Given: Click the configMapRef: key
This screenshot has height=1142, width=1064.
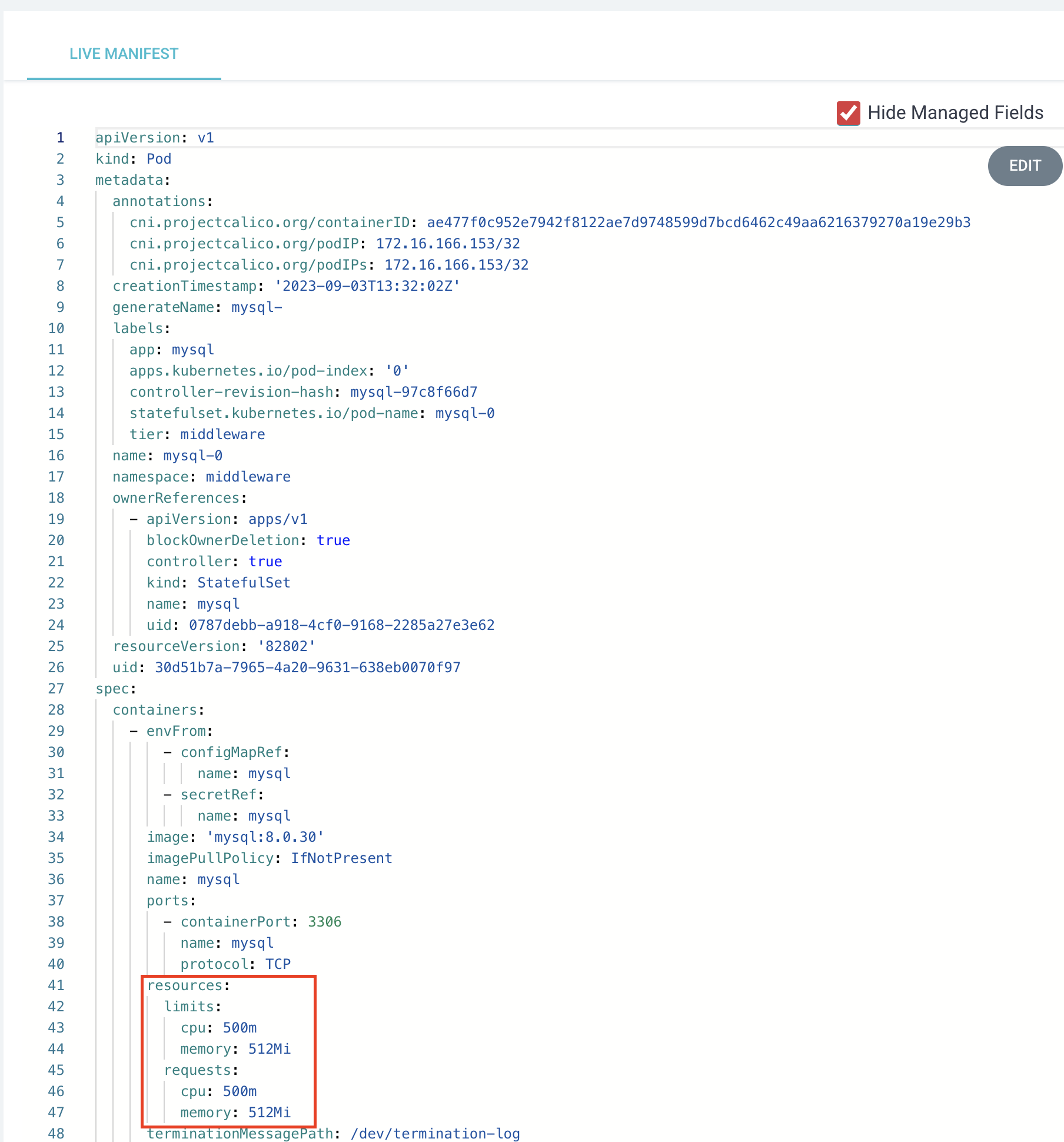Looking at the screenshot, I should (235, 752).
